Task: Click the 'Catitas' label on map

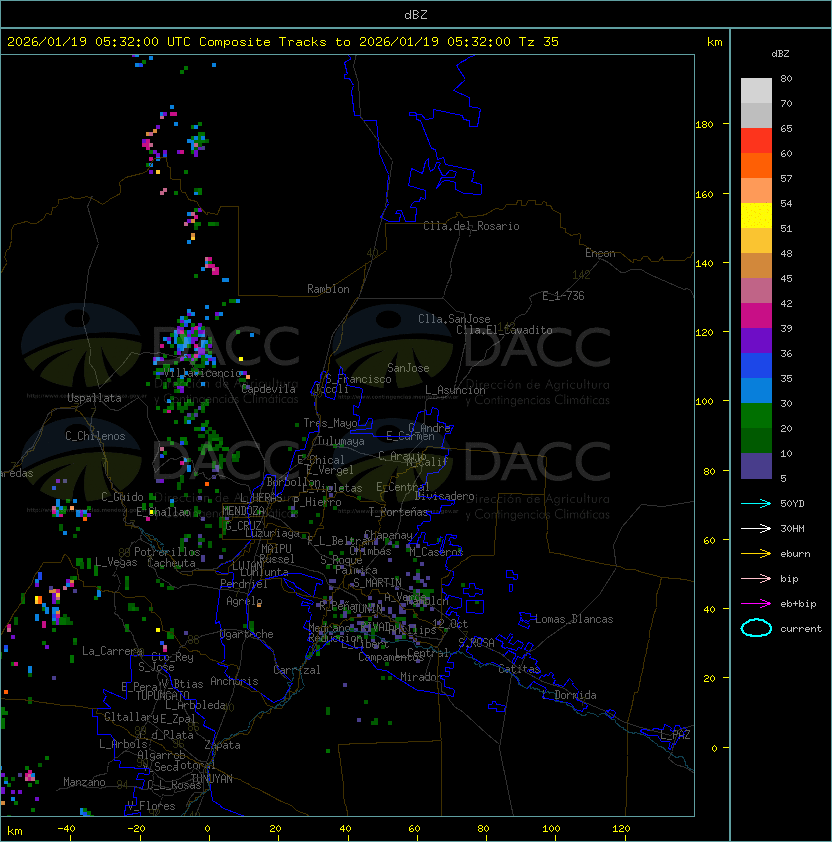Action: 519,669
